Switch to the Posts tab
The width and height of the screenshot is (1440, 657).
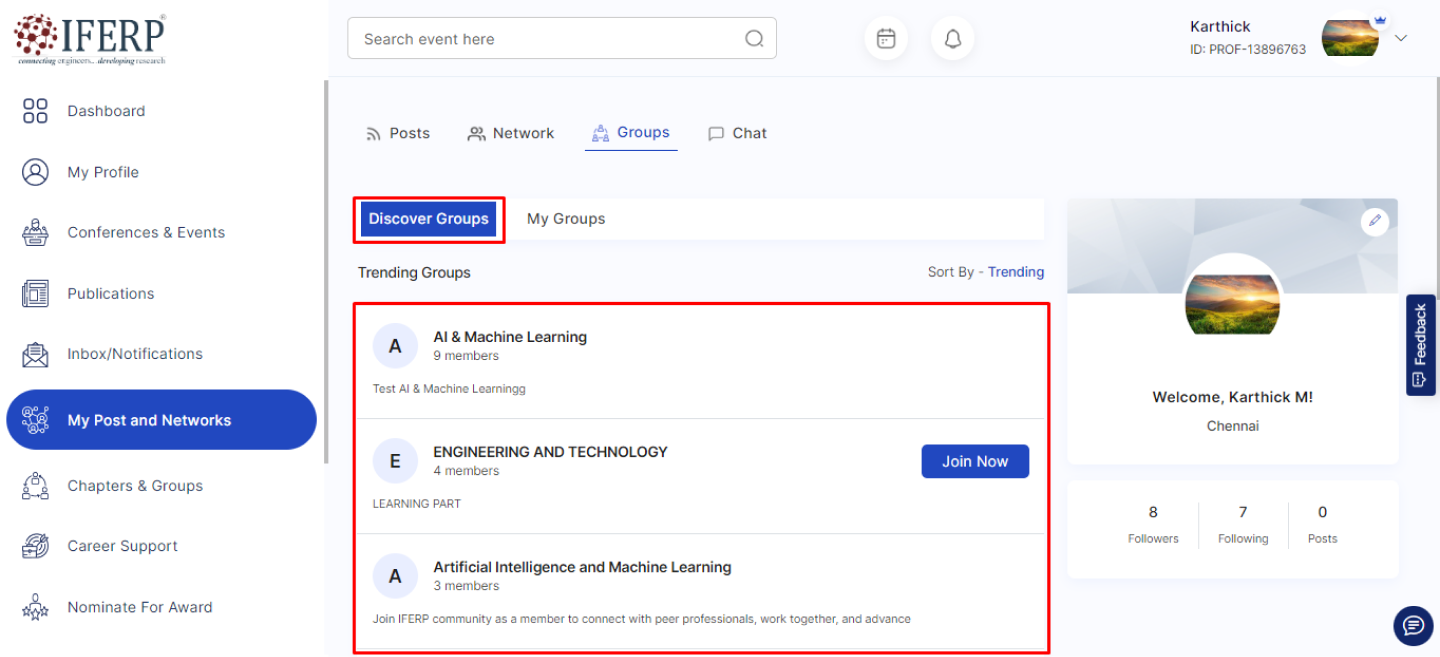click(x=398, y=133)
